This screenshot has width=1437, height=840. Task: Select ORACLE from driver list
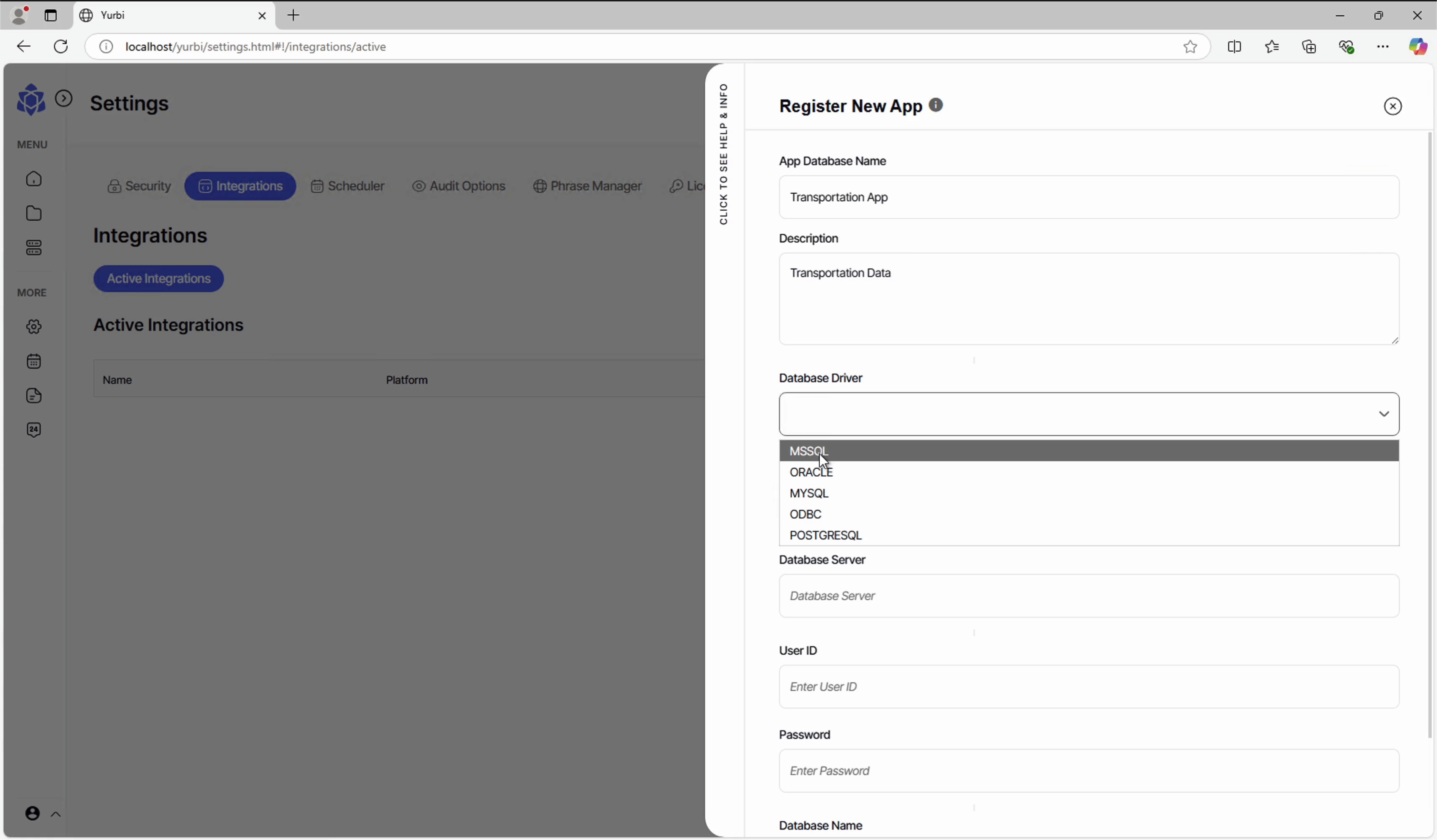(811, 472)
